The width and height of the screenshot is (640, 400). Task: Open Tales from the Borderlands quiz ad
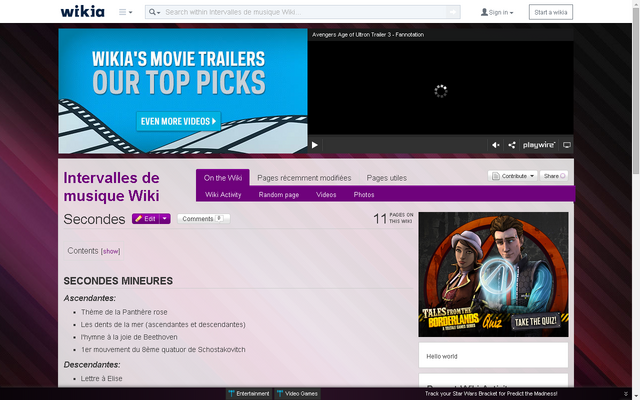click(493, 274)
